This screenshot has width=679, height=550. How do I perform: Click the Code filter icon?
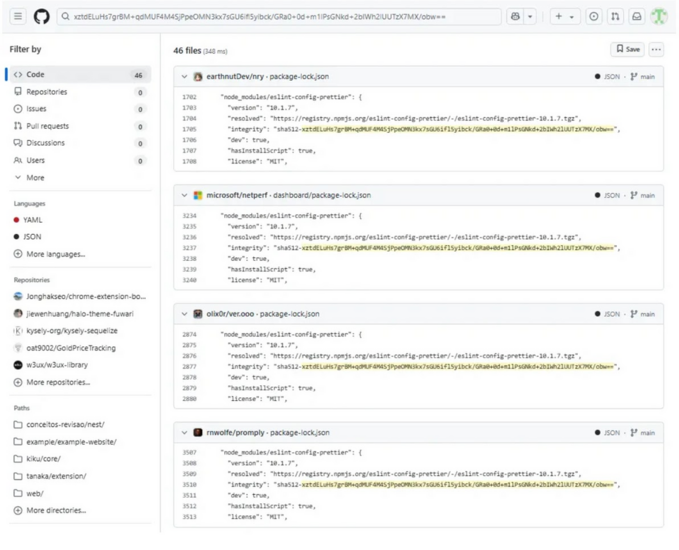coord(18,74)
